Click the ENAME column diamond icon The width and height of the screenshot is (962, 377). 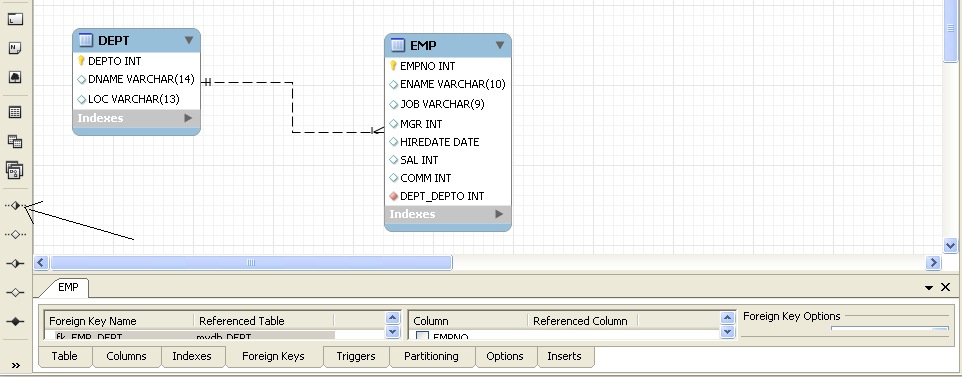coord(393,84)
